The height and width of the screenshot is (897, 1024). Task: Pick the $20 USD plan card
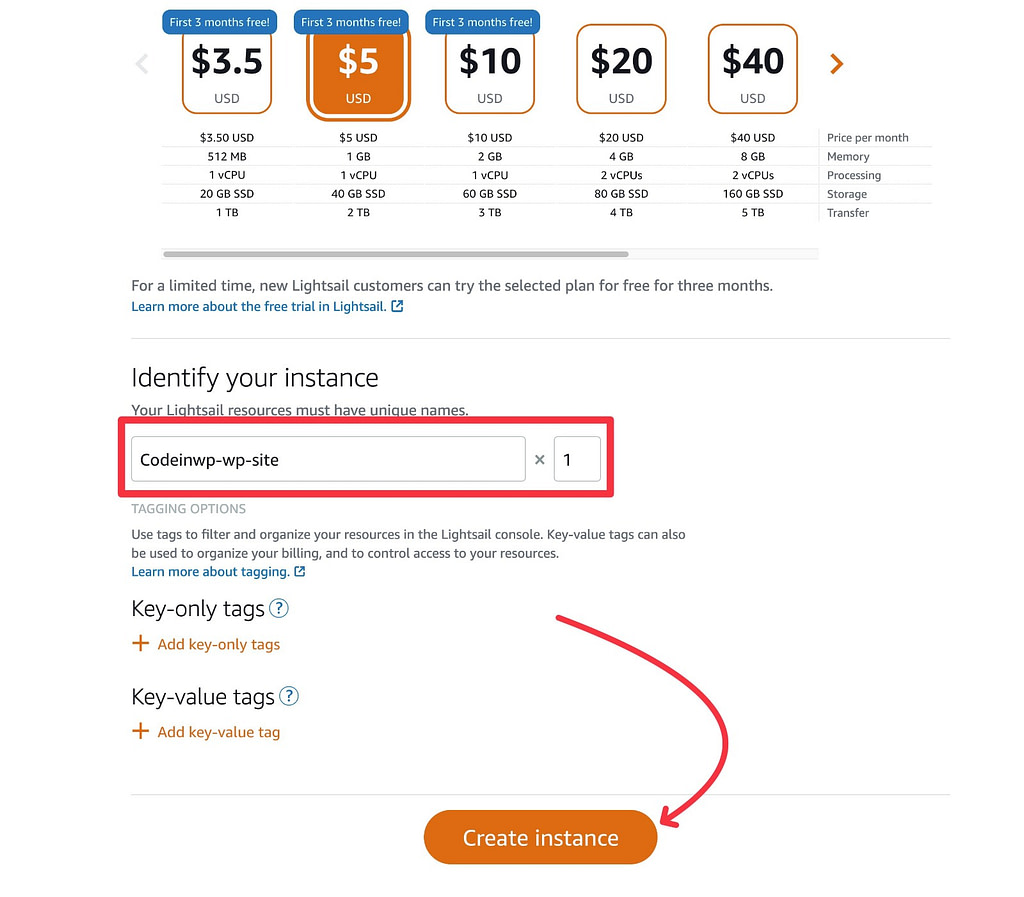click(x=621, y=68)
